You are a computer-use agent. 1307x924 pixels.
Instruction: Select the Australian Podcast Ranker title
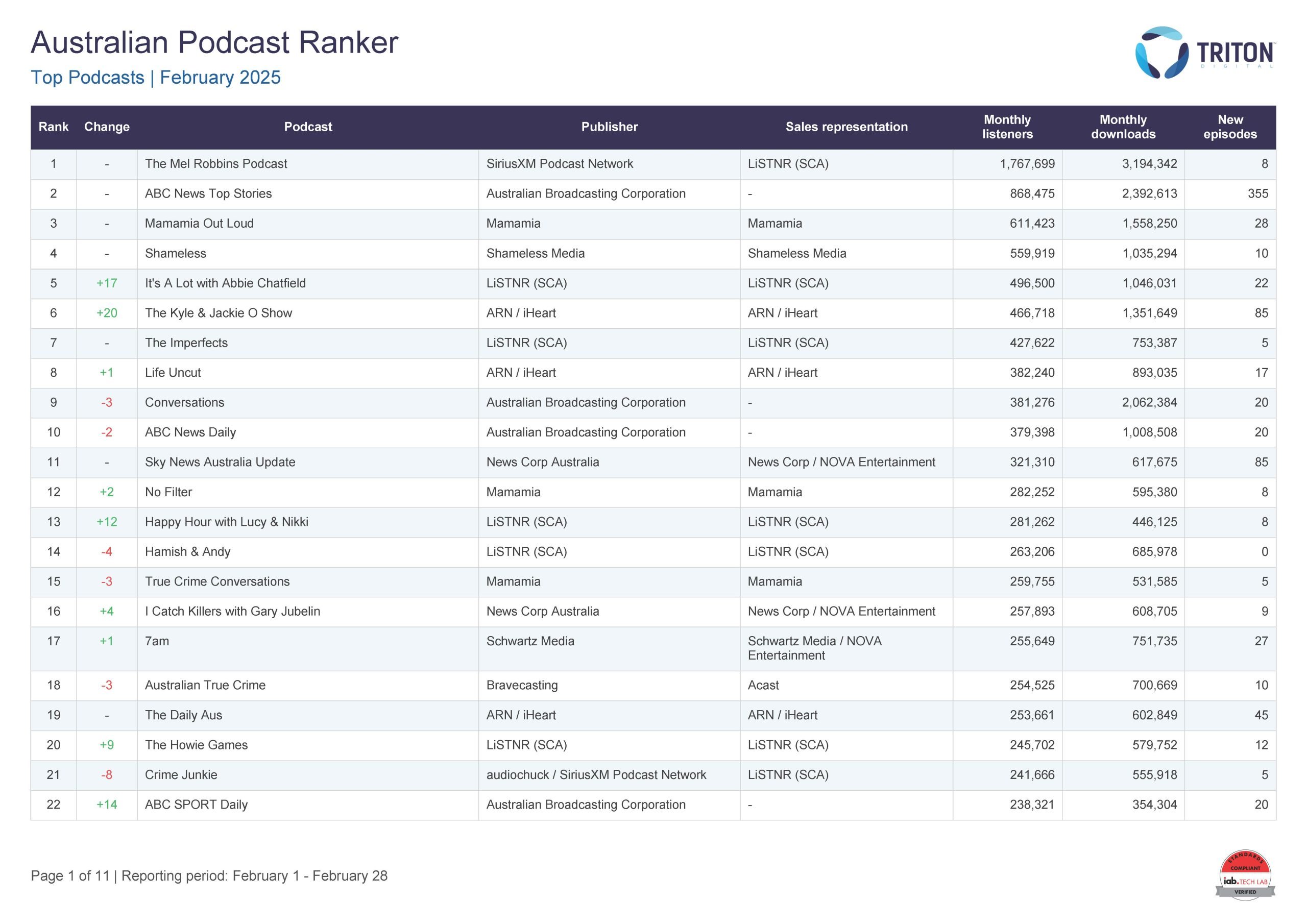[x=214, y=42]
